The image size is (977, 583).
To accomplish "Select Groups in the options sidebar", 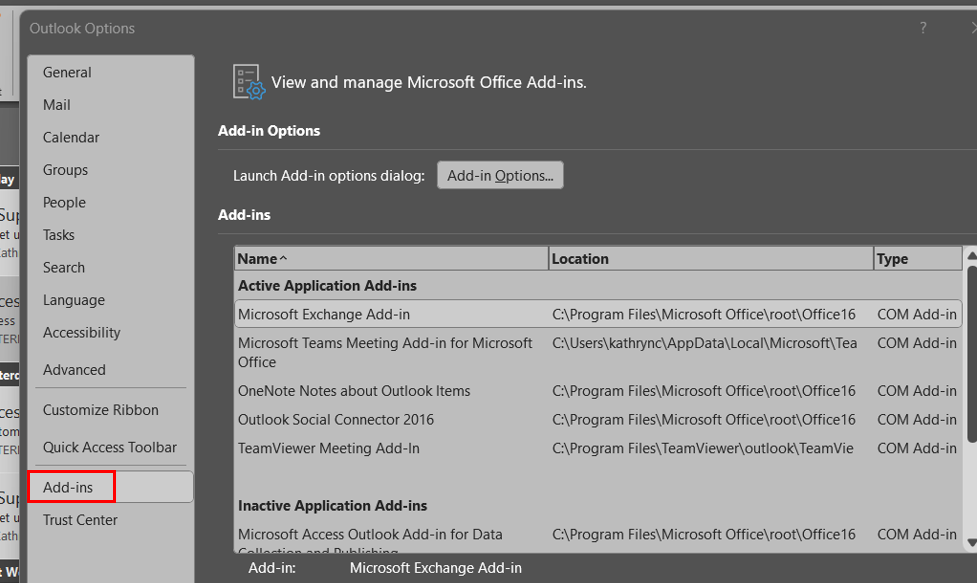I will pyautogui.click(x=65, y=169).
